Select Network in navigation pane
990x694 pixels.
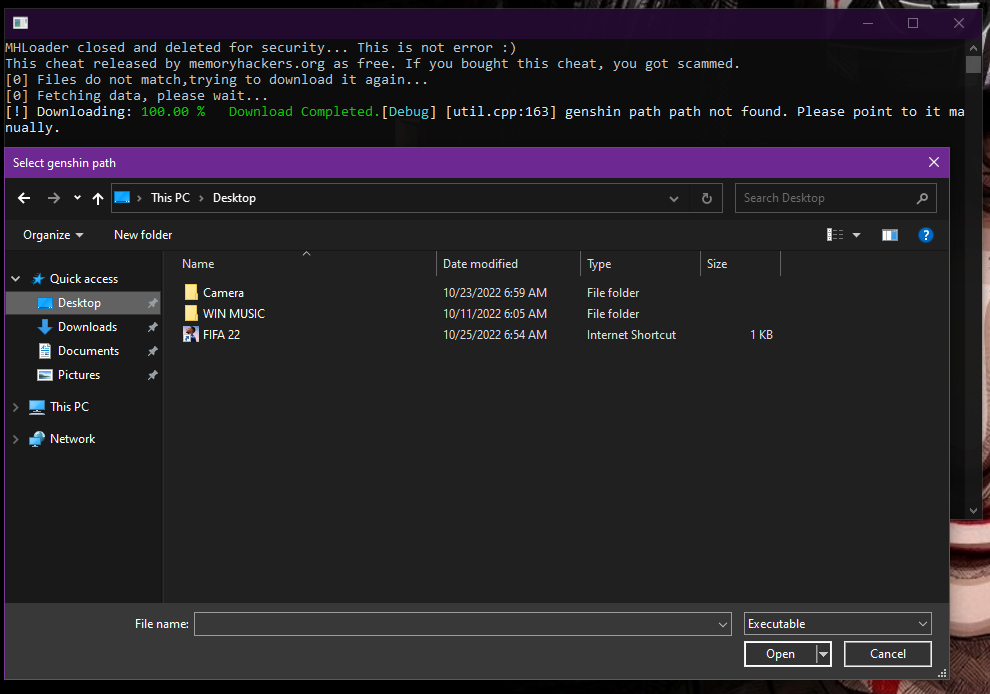coord(73,439)
